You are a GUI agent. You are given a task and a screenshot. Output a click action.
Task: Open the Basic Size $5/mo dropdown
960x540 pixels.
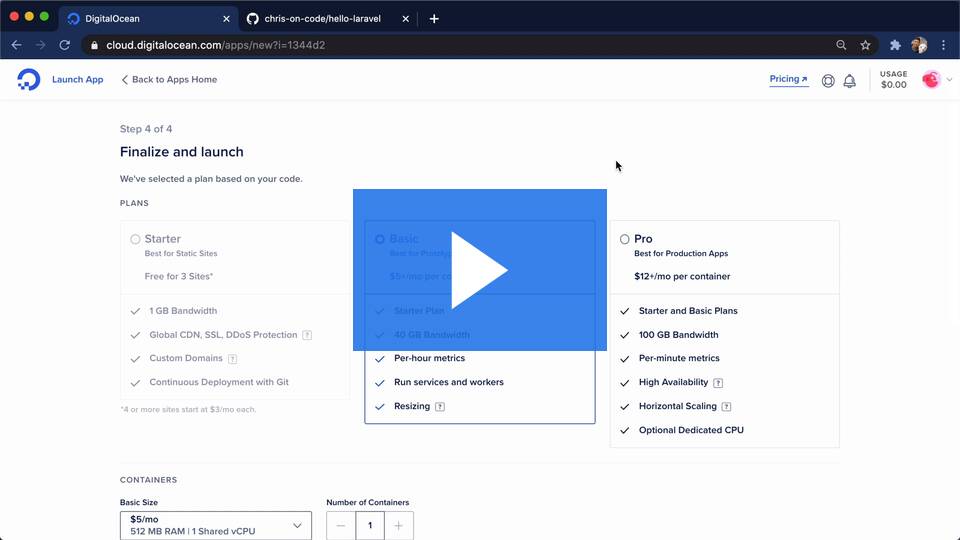pos(216,525)
